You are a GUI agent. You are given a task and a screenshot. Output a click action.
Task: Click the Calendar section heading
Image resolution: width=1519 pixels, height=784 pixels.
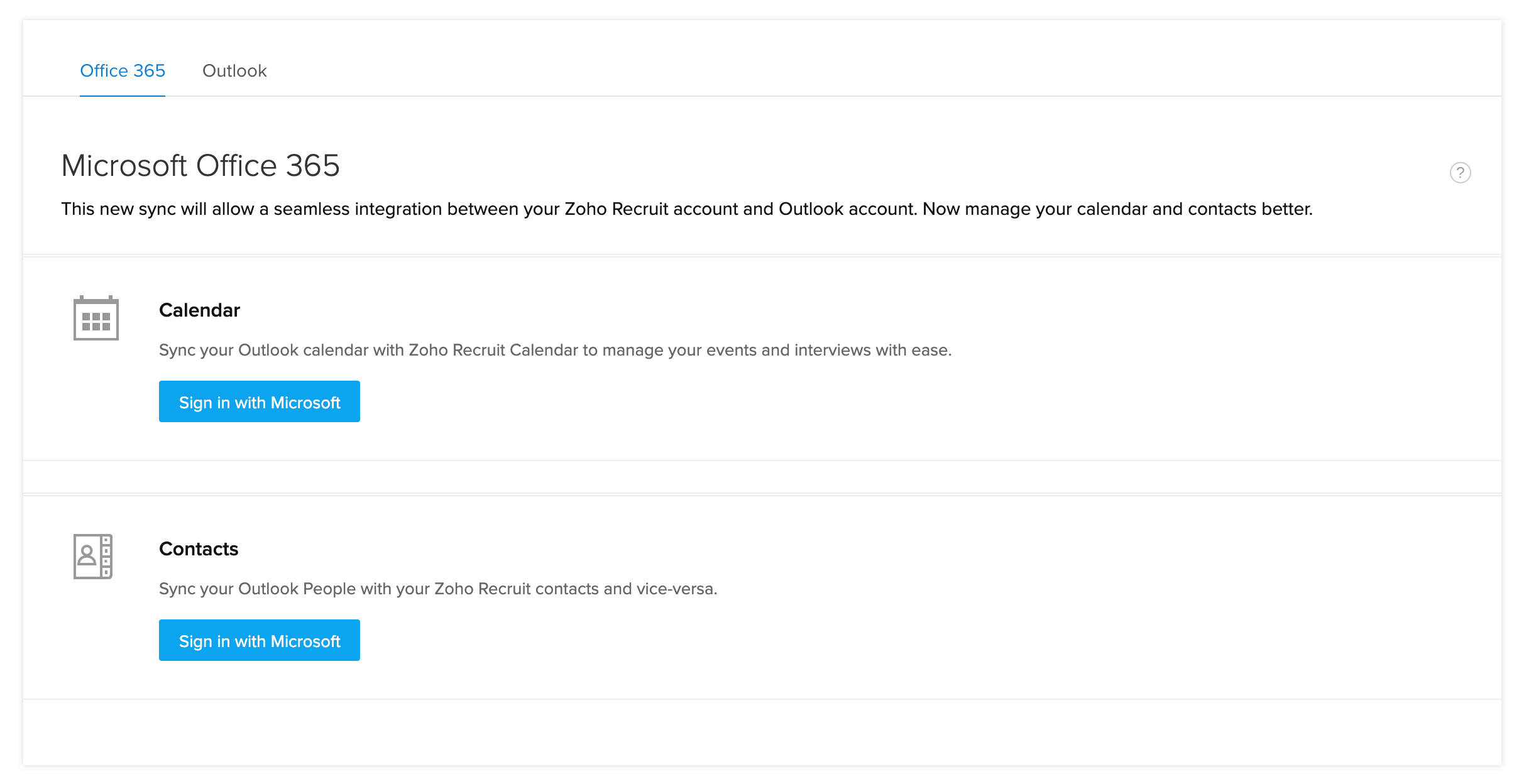(199, 310)
